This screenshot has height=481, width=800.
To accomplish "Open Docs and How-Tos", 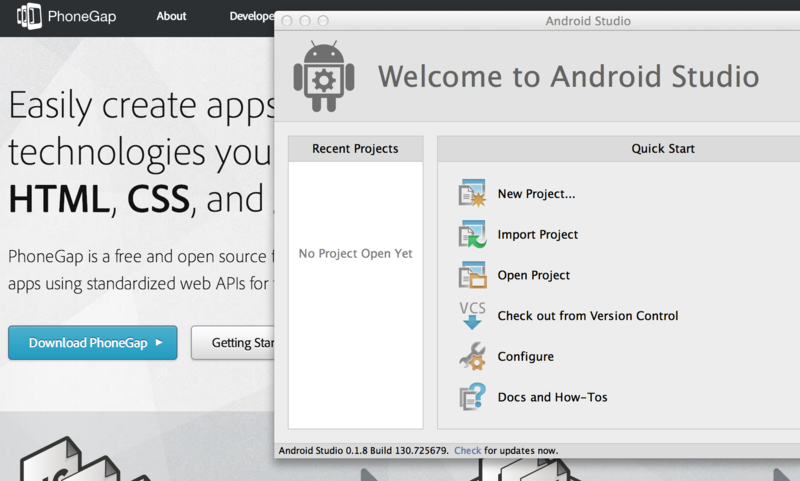I will tap(553, 397).
